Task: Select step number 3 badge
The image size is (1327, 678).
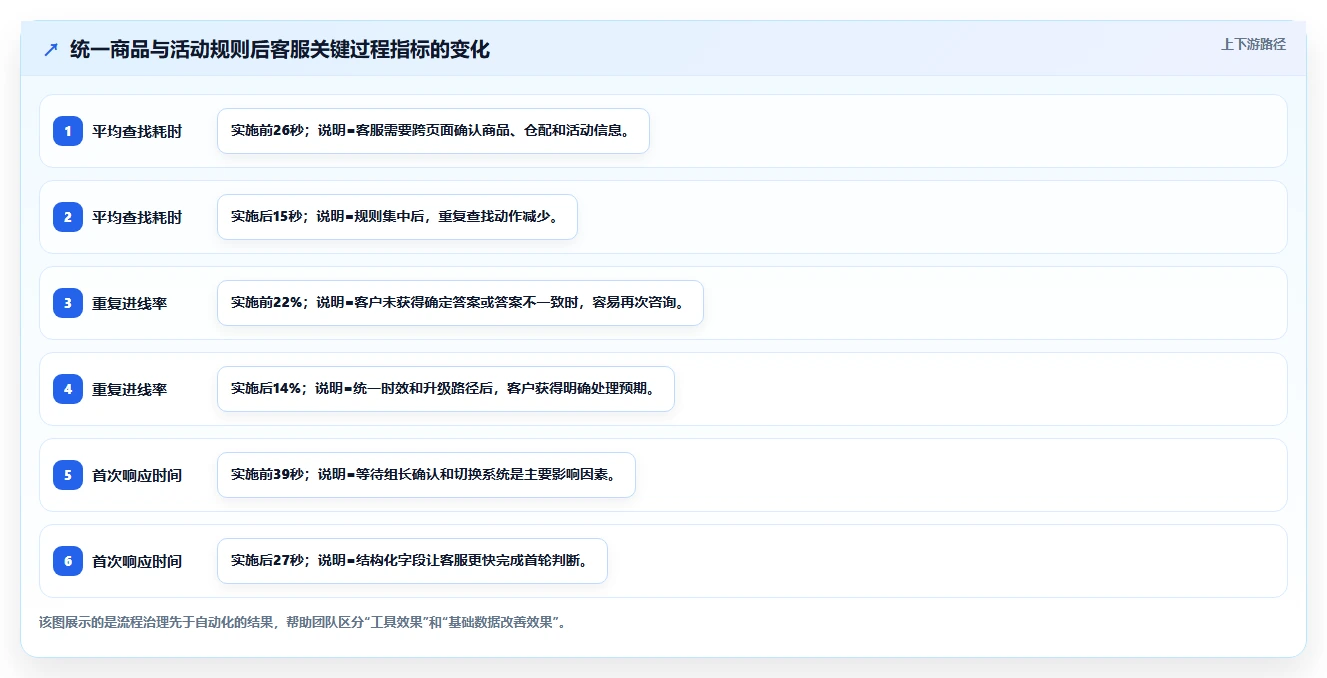Action: pos(68,303)
